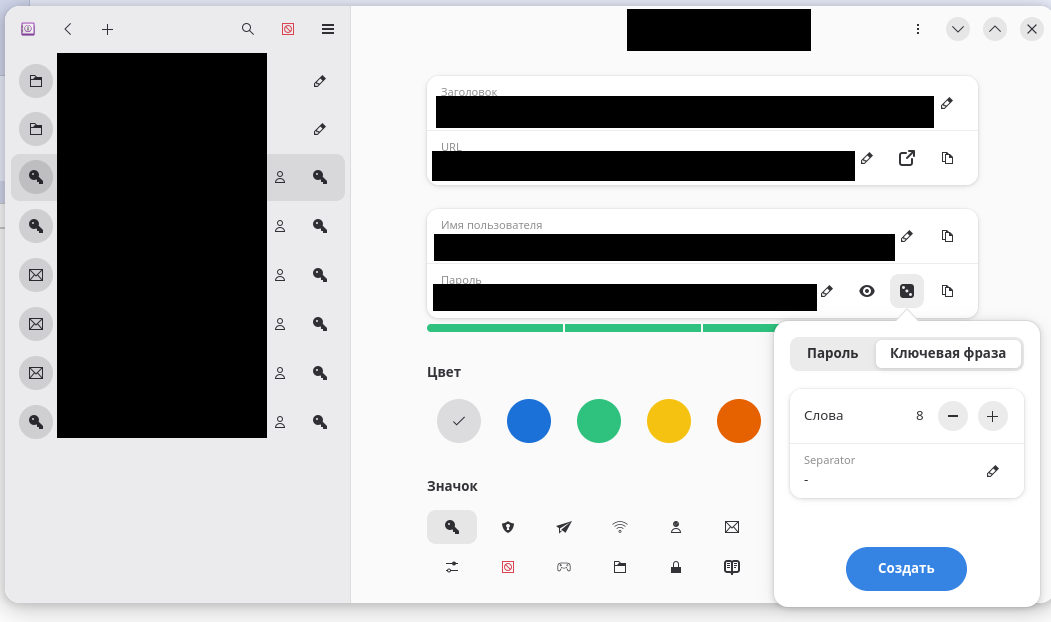This screenshot has height=622, width=1051.
Task: Select the shield icon under Значок
Action: click(x=508, y=527)
